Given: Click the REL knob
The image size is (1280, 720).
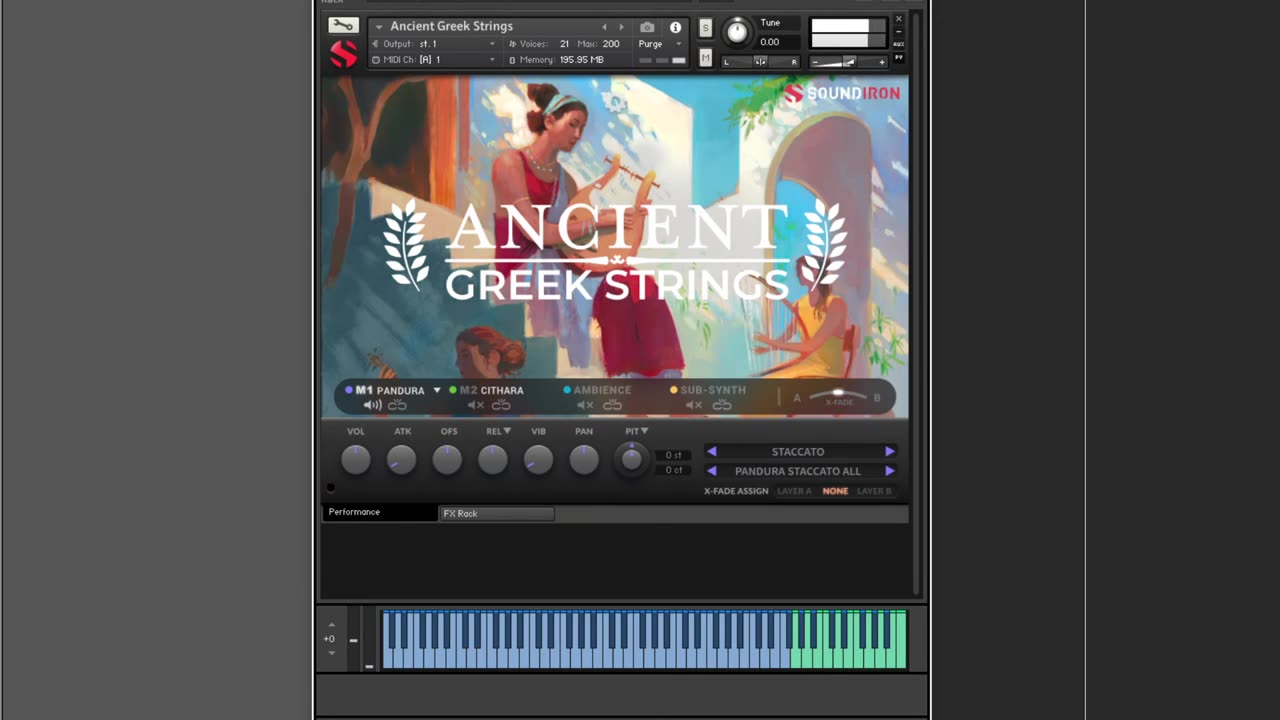Looking at the screenshot, I should point(492,459).
